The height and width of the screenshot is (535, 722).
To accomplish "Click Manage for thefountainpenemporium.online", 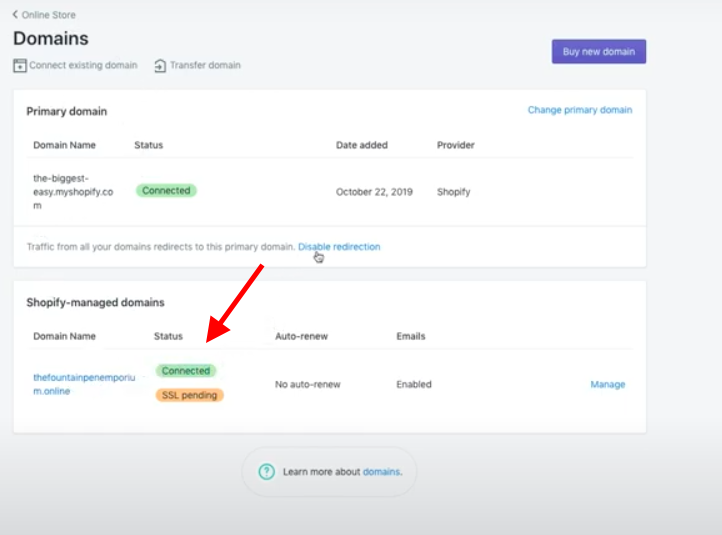I will [x=608, y=384].
